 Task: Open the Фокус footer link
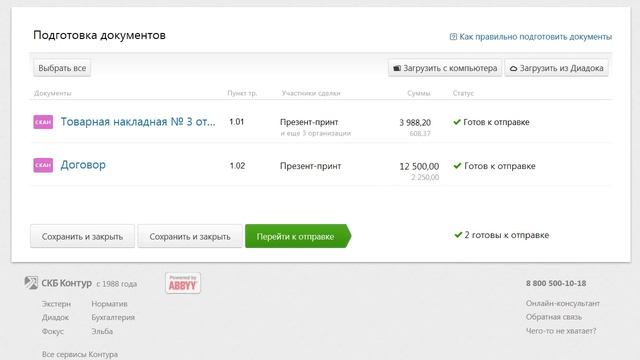(53, 331)
